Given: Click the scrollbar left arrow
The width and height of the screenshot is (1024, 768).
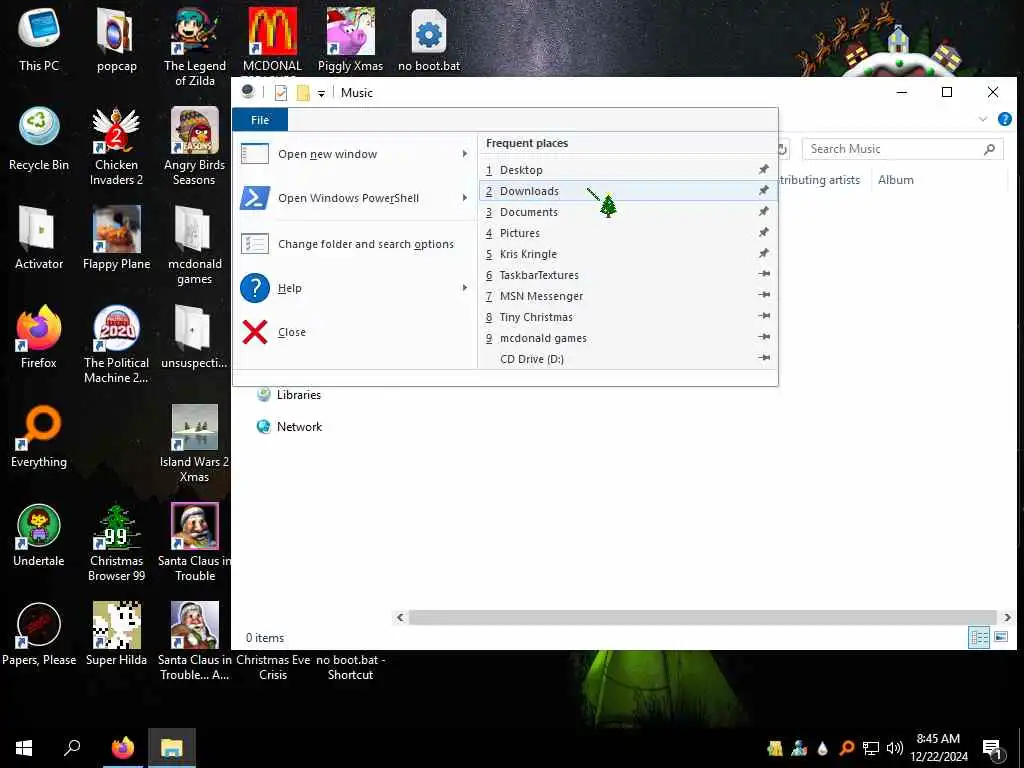Looking at the screenshot, I should point(400,617).
